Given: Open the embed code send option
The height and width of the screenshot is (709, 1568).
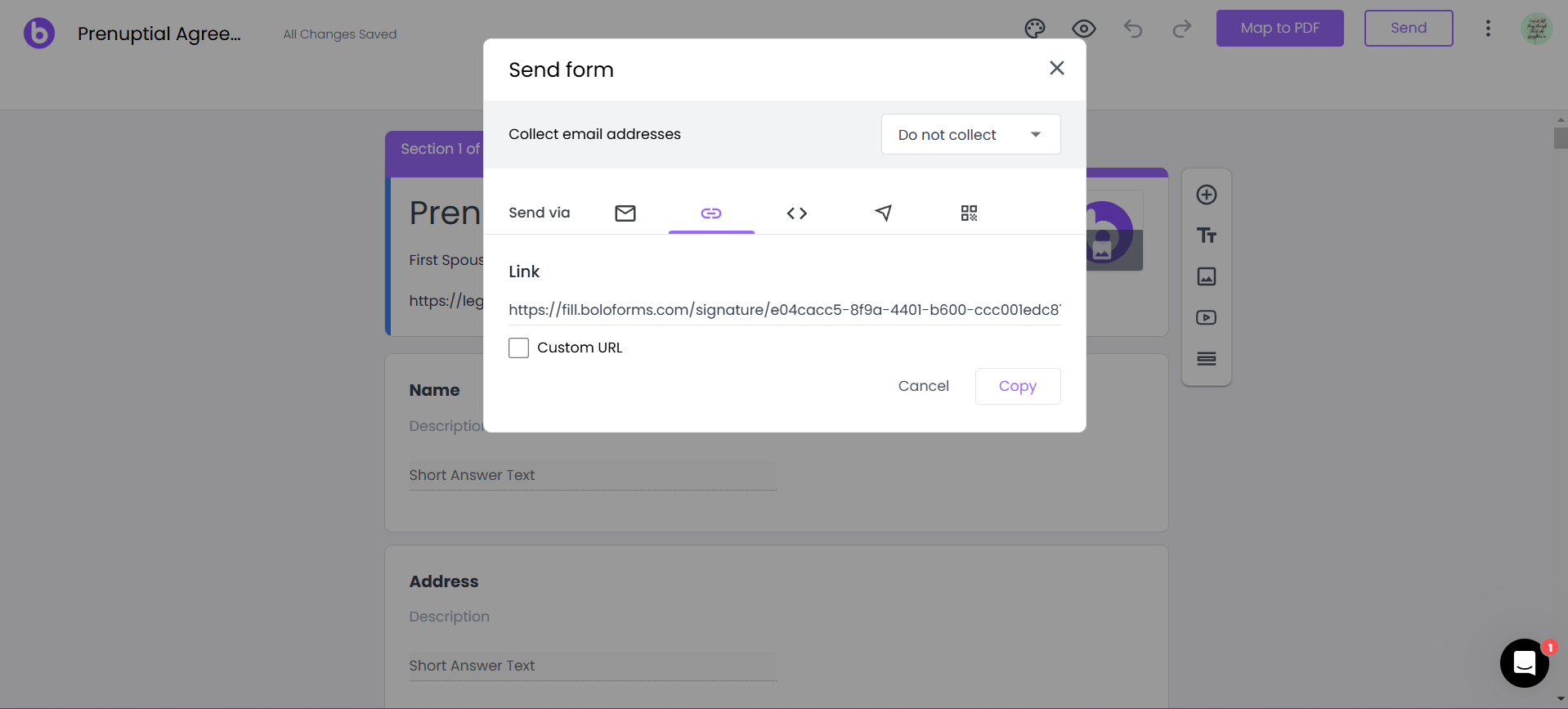Looking at the screenshot, I should [x=797, y=213].
